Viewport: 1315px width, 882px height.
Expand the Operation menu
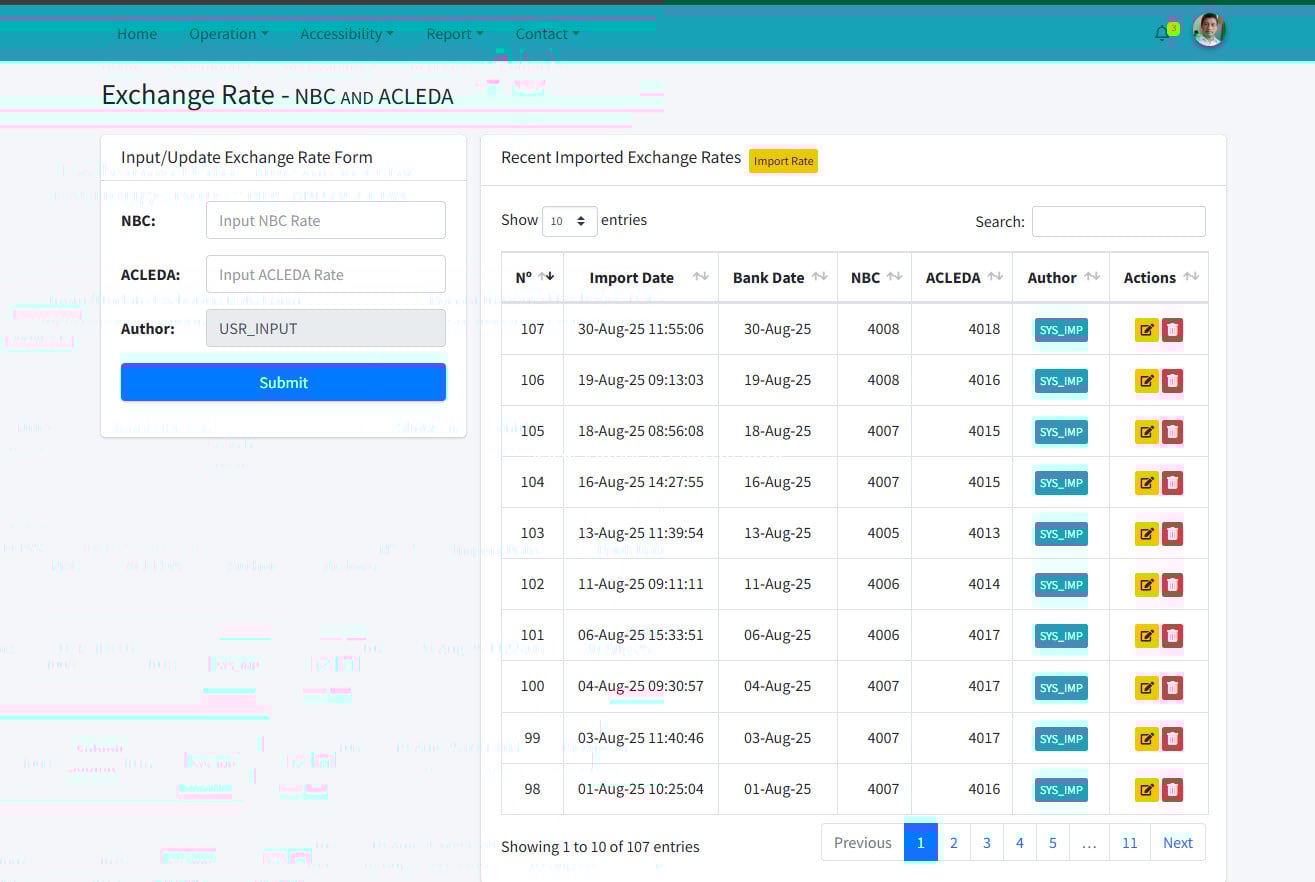[x=228, y=34]
